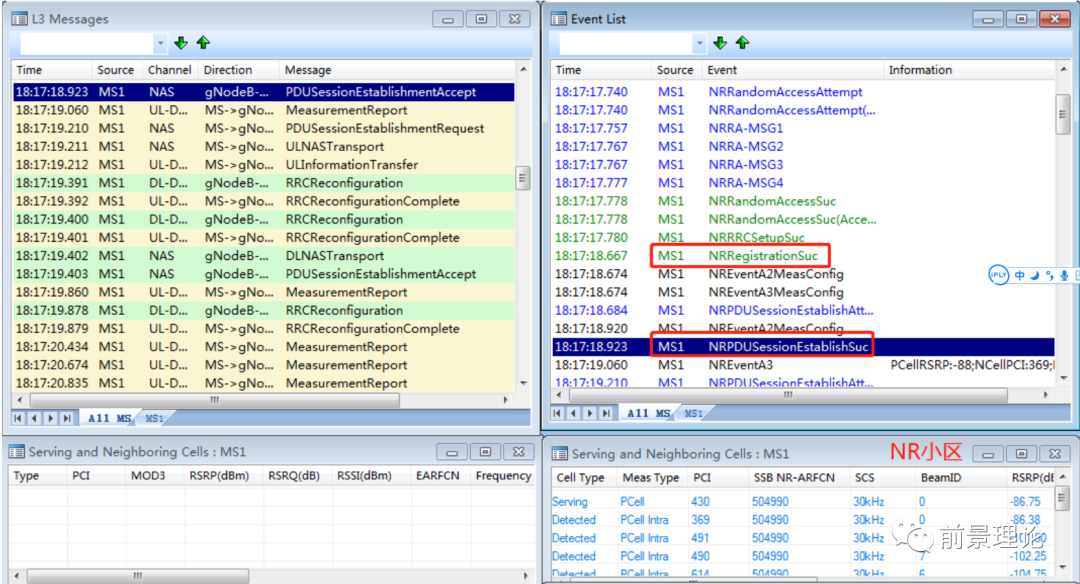Image resolution: width=1080 pixels, height=584 pixels.
Task: Select All MS tab in Event List
Action: pos(648,413)
